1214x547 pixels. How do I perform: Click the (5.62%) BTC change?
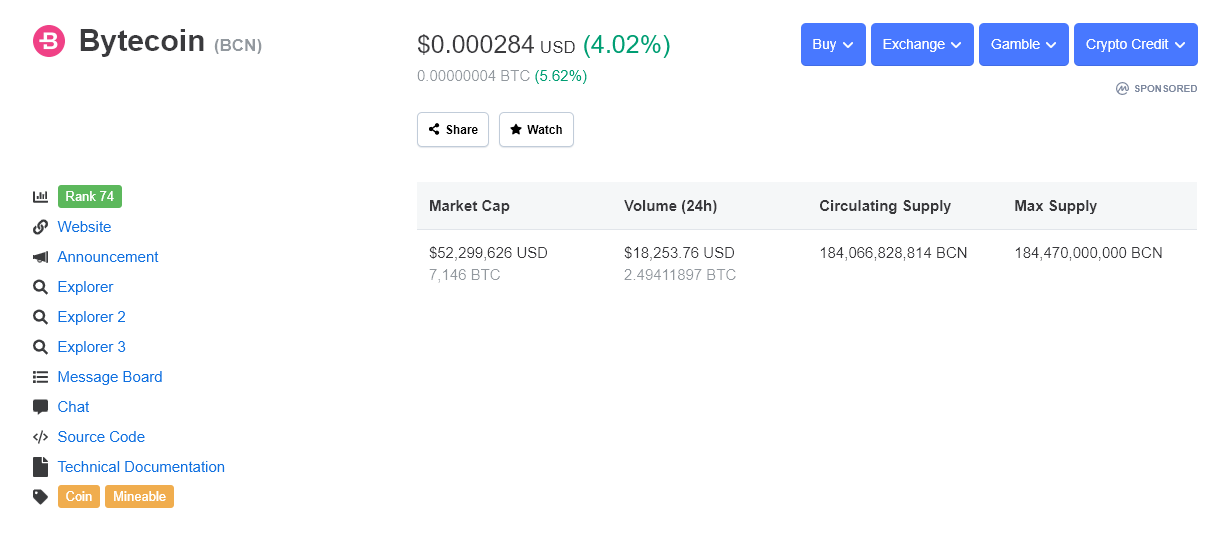click(561, 76)
